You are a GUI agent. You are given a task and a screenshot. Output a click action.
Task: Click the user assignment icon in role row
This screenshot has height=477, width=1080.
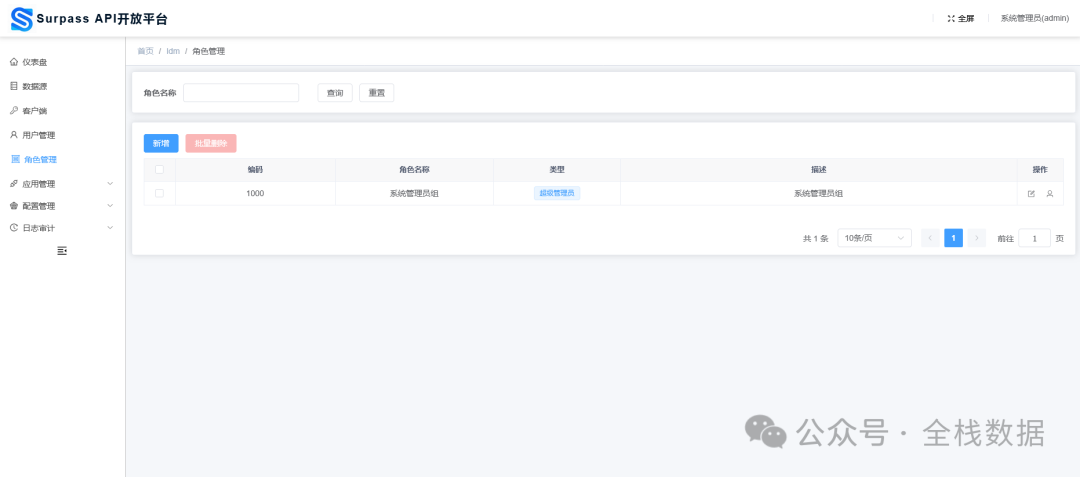click(1050, 193)
